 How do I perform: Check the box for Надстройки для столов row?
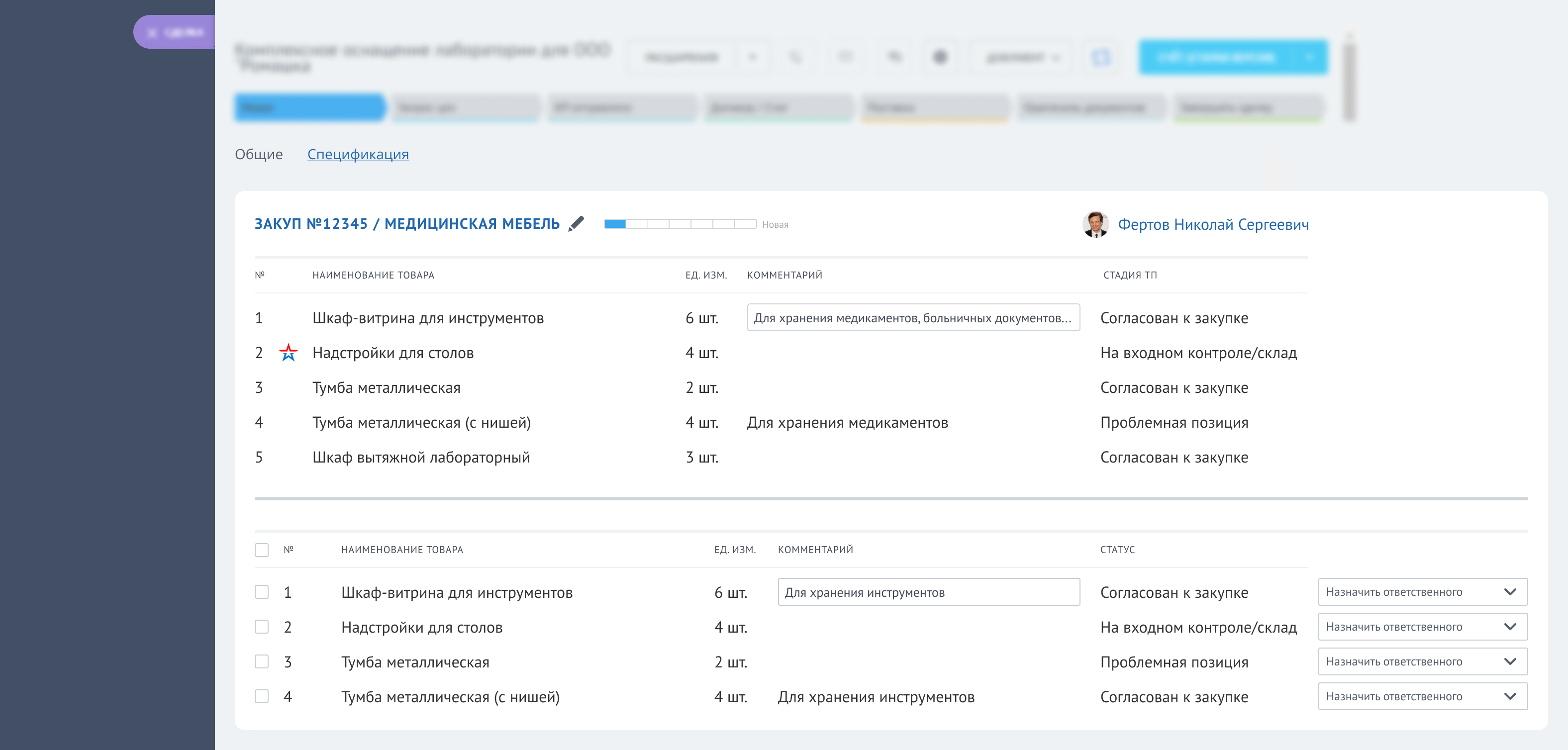pos(262,627)
